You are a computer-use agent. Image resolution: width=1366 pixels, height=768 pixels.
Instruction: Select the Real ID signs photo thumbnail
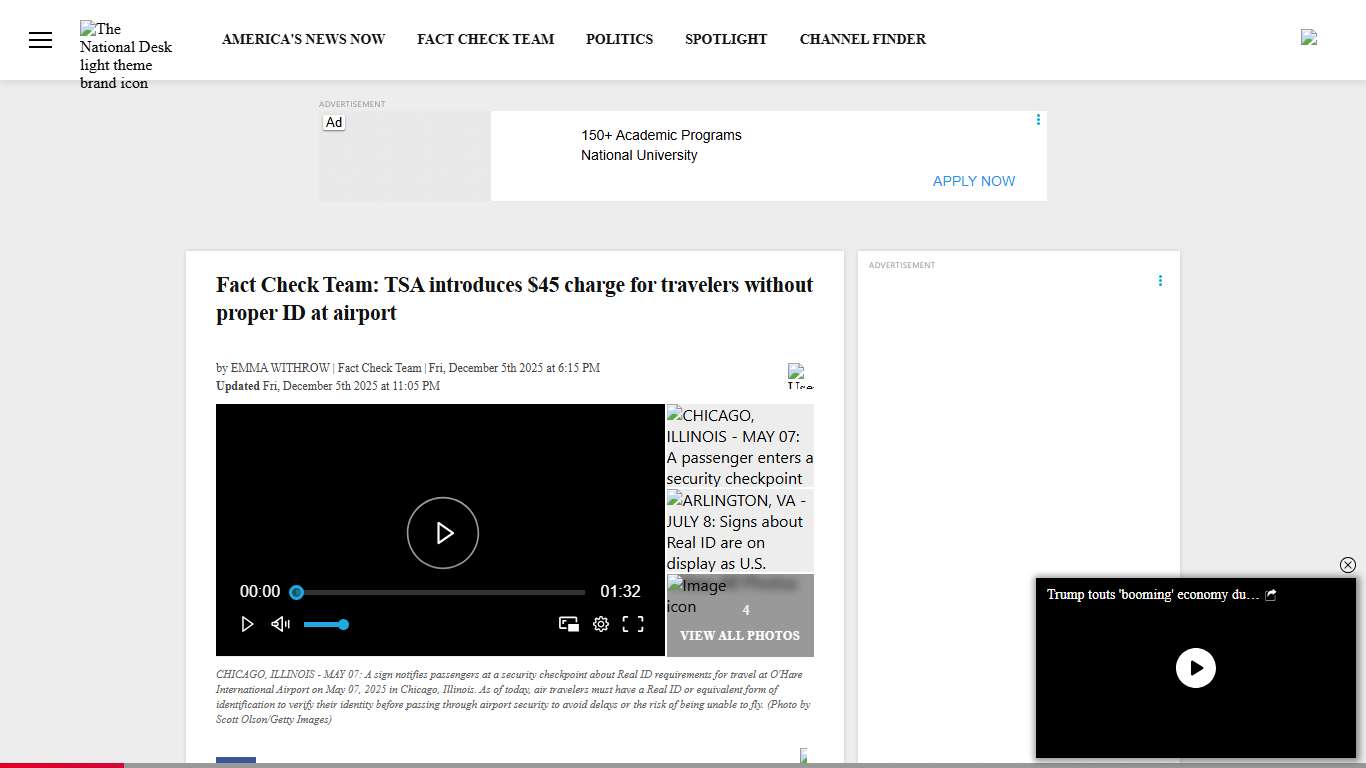point(740,531)
